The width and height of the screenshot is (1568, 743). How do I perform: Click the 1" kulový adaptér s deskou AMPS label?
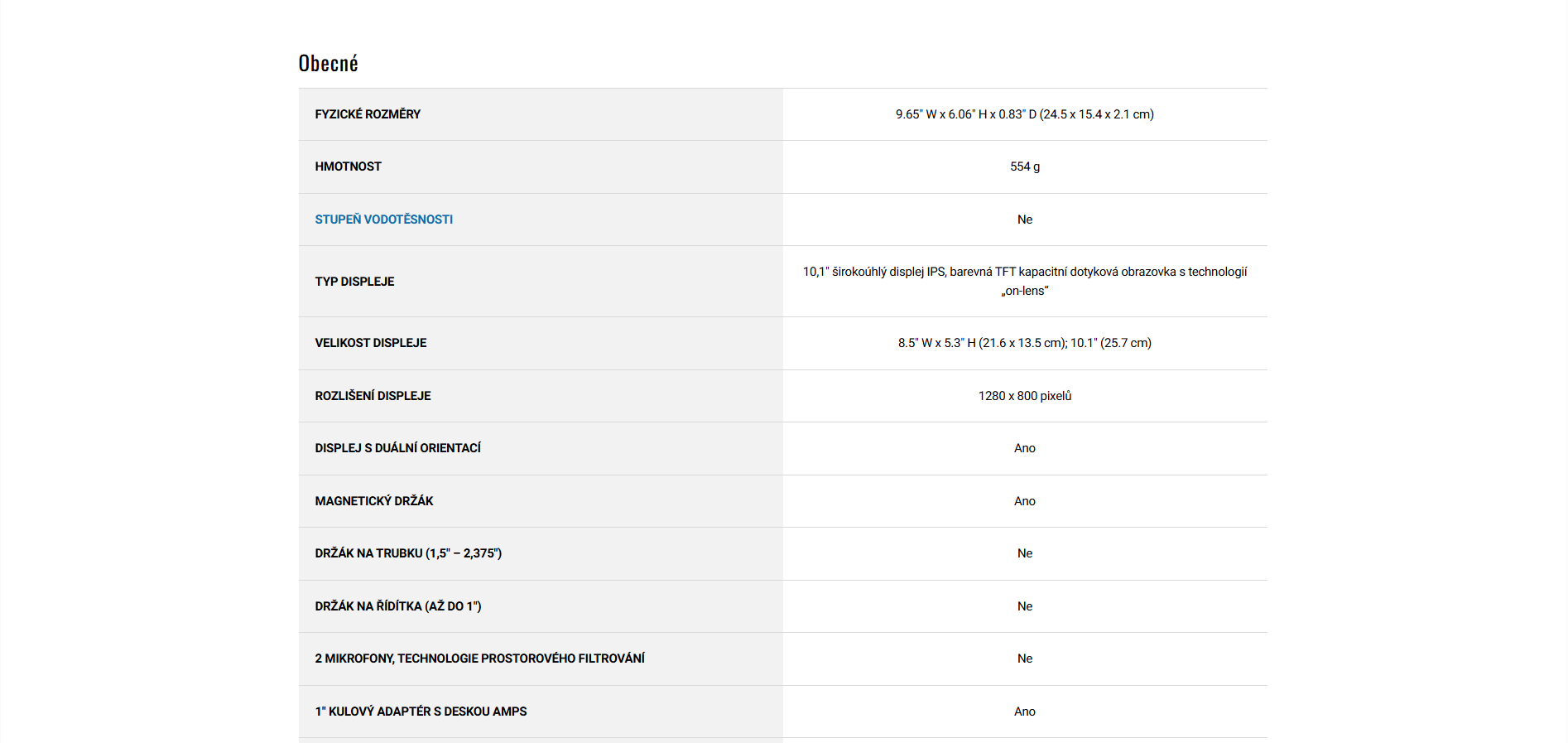[x=421, y=712]
